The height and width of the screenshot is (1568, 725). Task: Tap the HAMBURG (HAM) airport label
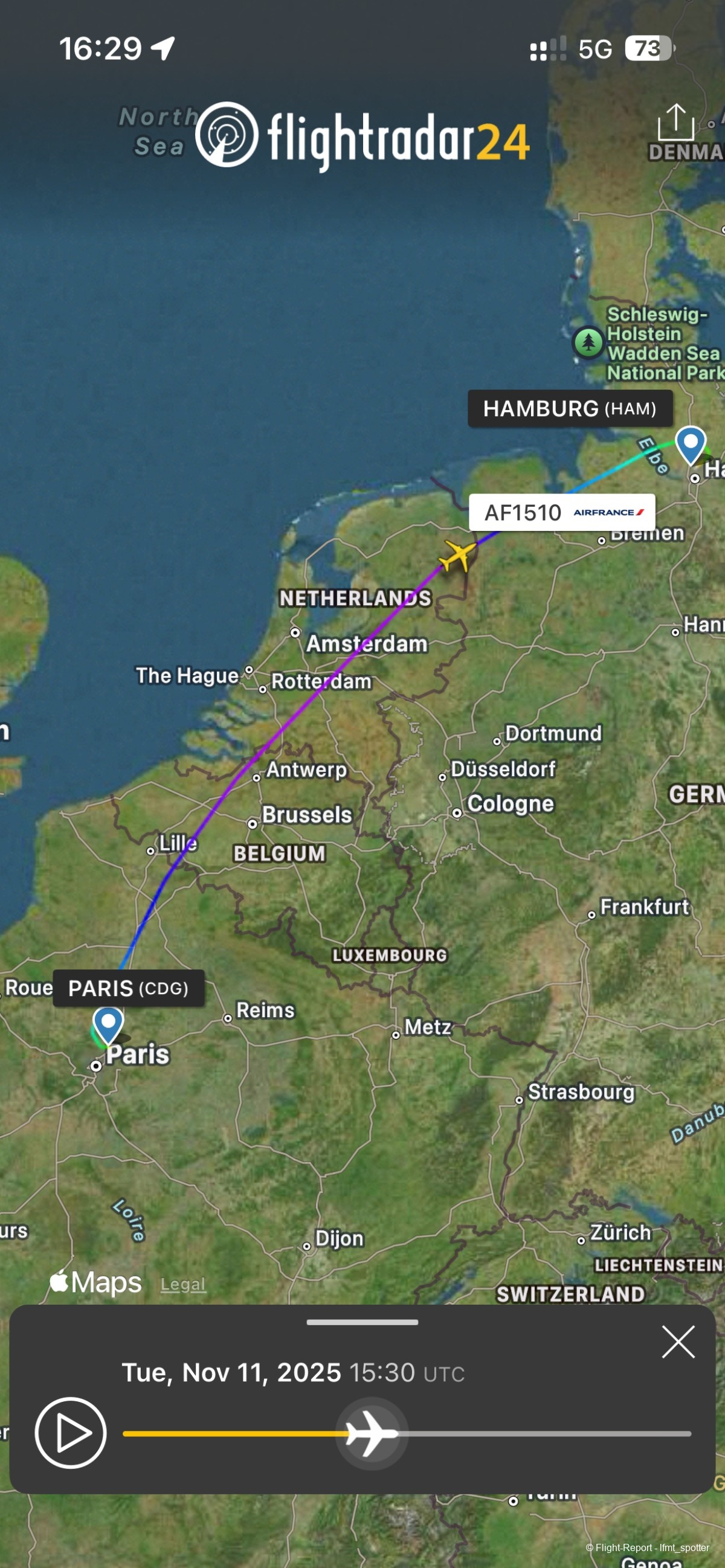tap(570, 408)
